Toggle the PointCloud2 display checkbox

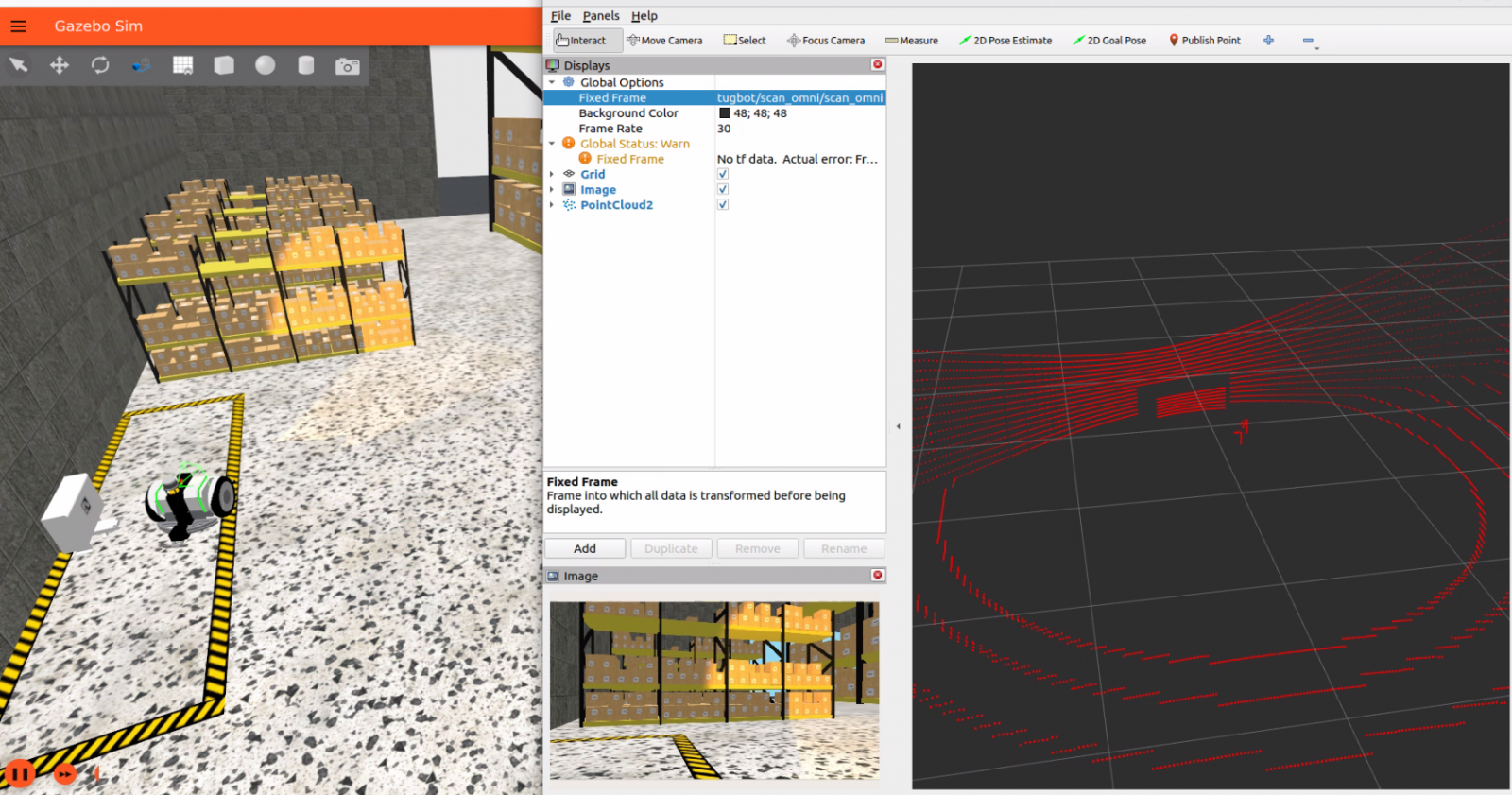pyautogui.click(x=723, y=204)
